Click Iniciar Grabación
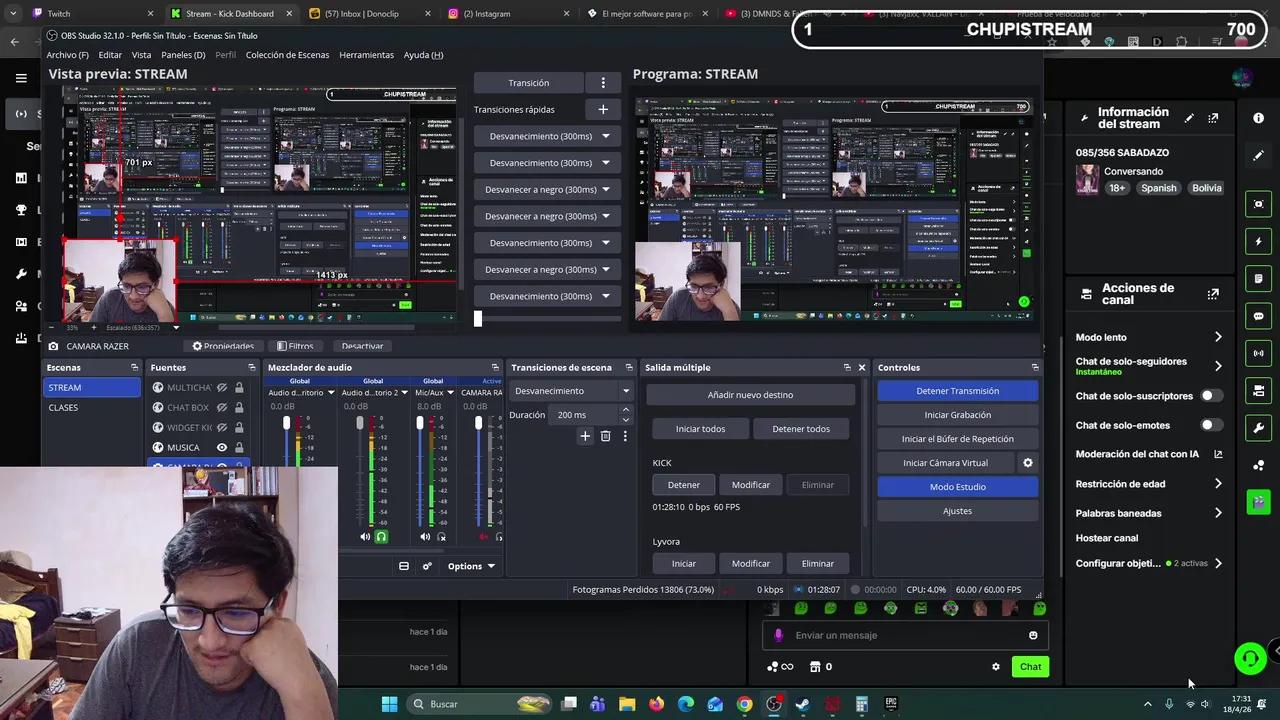This screenshot has height=720, width=1280. (957, 415)
